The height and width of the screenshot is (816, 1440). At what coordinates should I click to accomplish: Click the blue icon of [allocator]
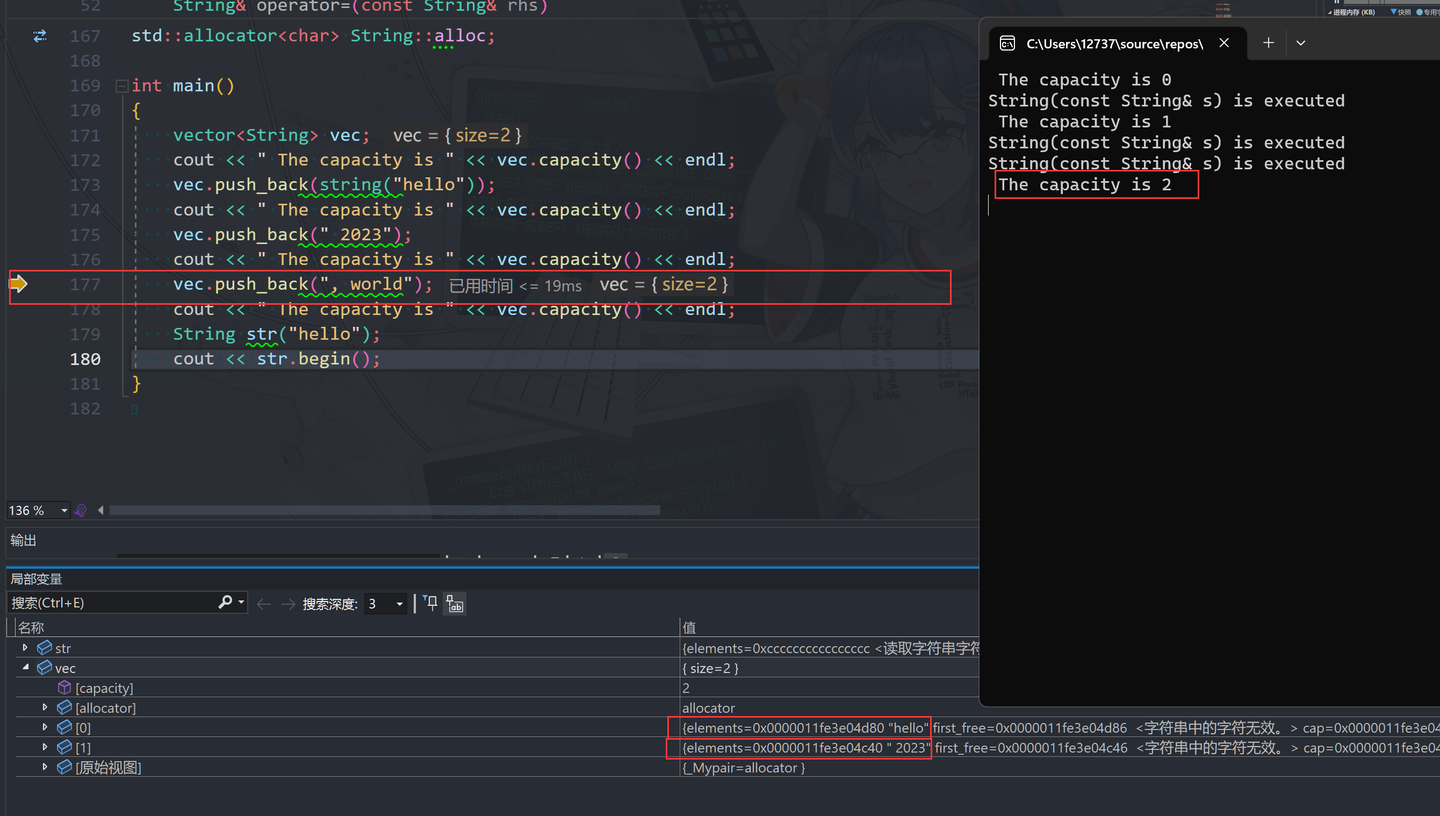[x=65, y=708]
